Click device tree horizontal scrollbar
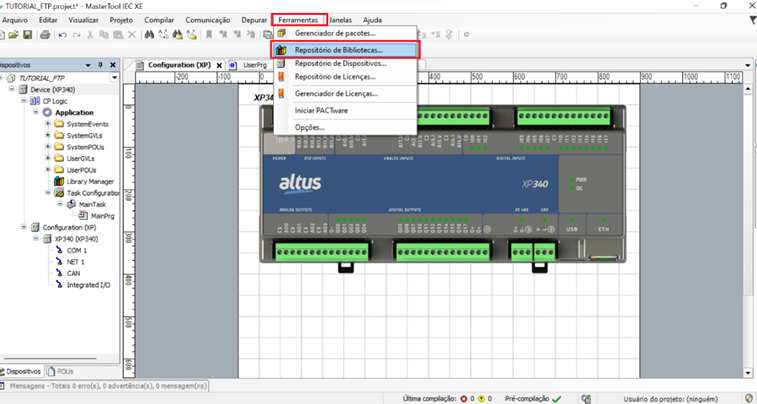 pos(50,359)
